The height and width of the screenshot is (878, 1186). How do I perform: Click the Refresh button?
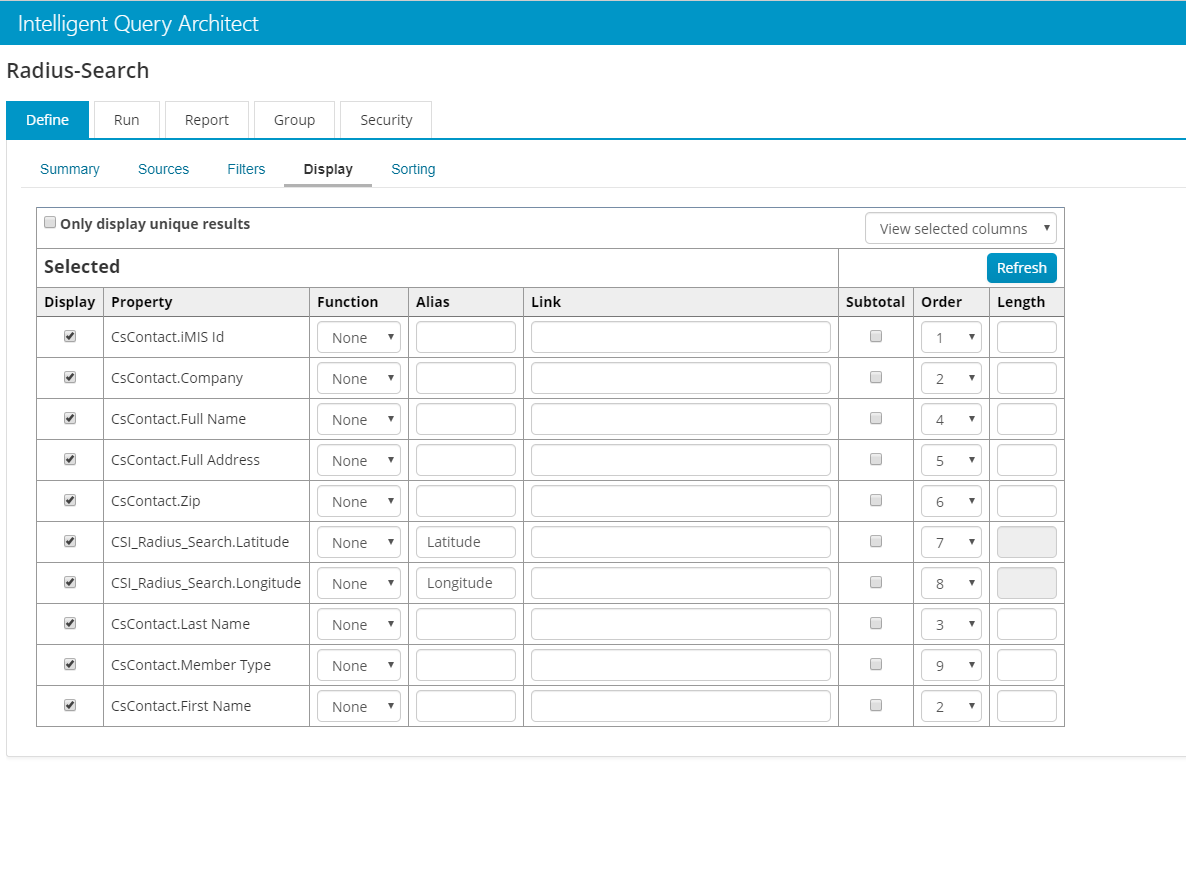pos(1021,268)
